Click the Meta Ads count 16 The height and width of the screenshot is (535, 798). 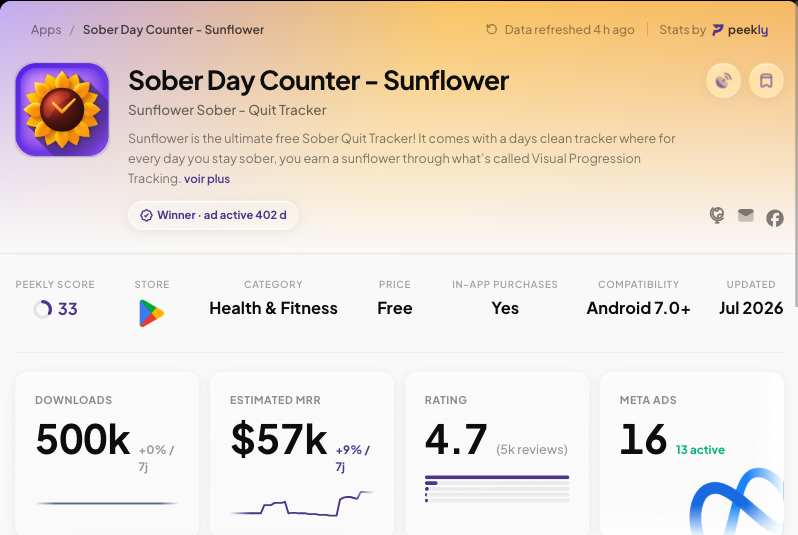pos(643,439)
